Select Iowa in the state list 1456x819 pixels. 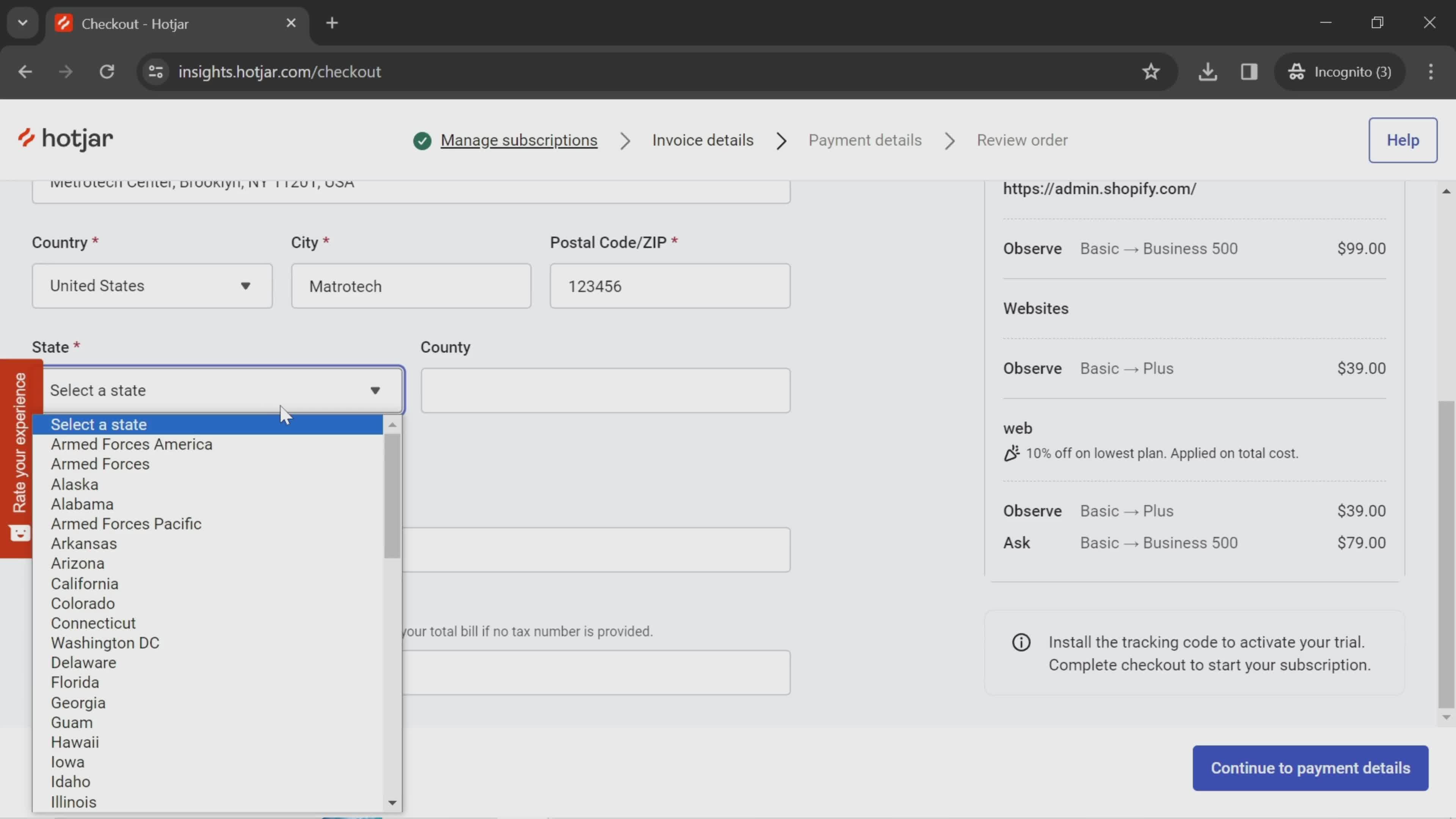pyautogui.click(x=207, y=763)
